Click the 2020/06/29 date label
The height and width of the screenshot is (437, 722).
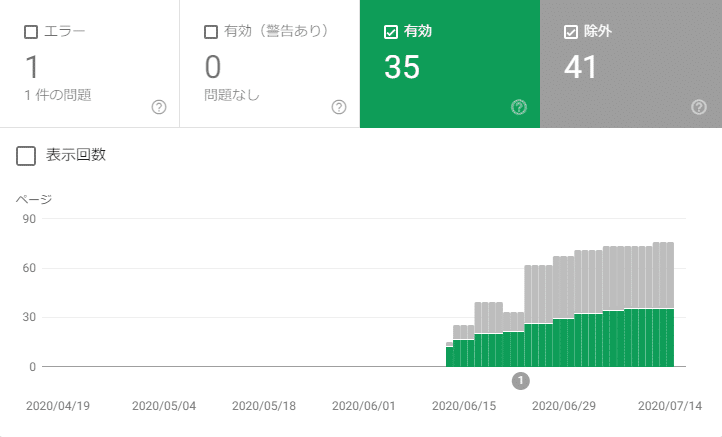[x=564, y=406]
